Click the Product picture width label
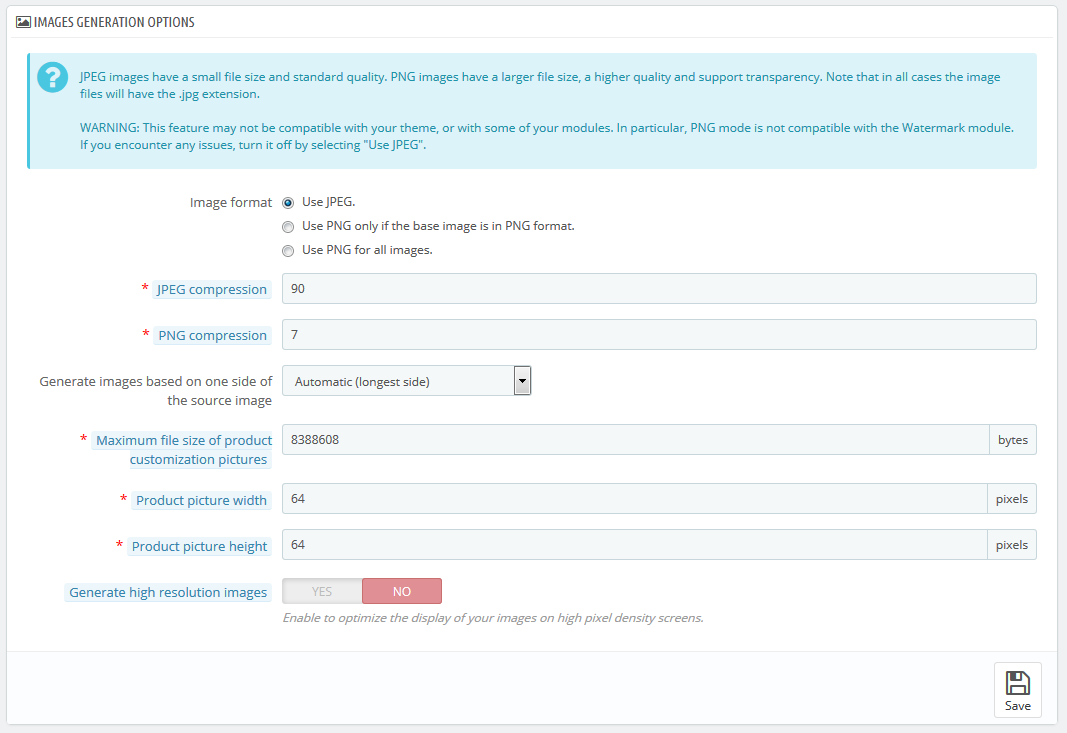The width and height of the screenshot is (1067, 733). point(201,500)
